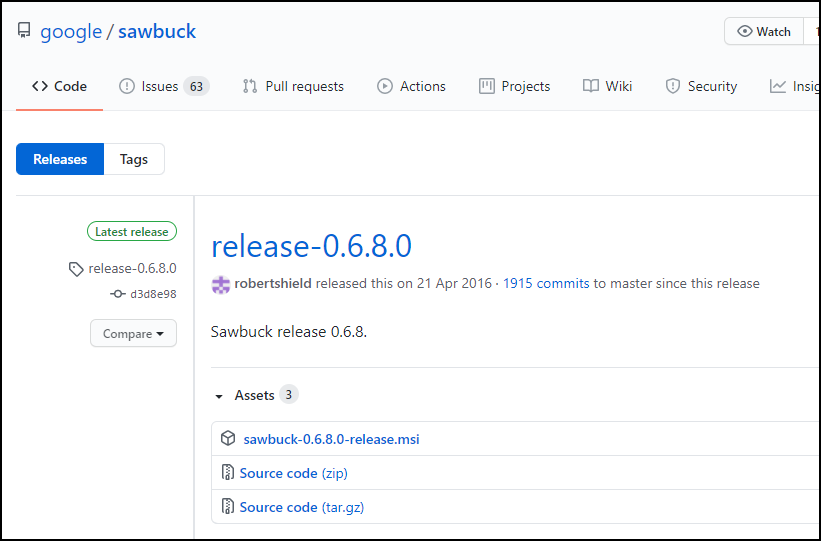Download Source code (tar.gz)
The image size is (821, 541).
tap(302, 507)
